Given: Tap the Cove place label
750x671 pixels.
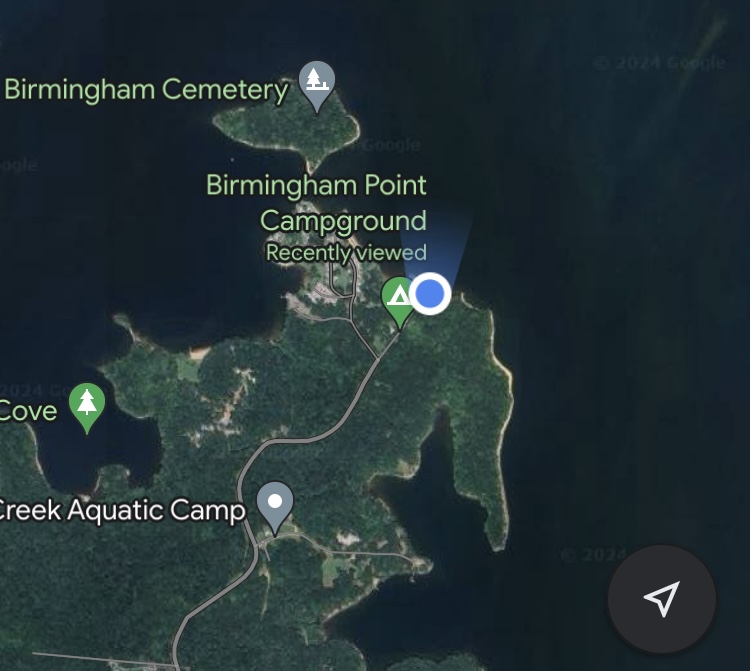Looking at the screenshot, I should [28, 411].
